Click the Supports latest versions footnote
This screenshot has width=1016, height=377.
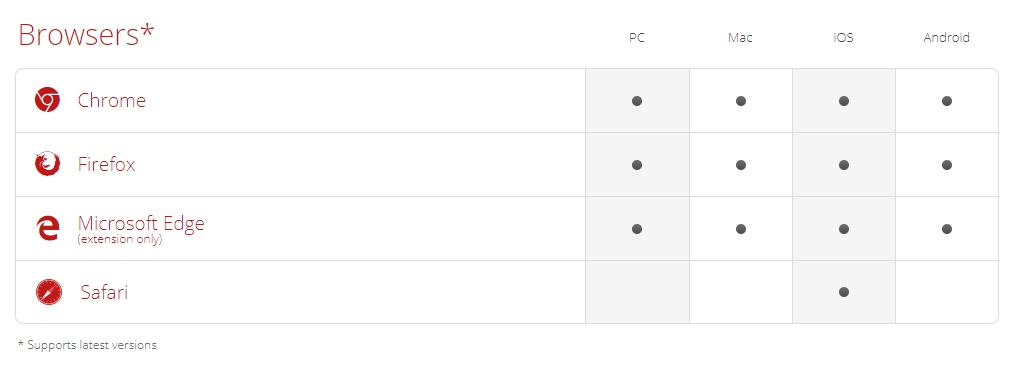(87, 345)
